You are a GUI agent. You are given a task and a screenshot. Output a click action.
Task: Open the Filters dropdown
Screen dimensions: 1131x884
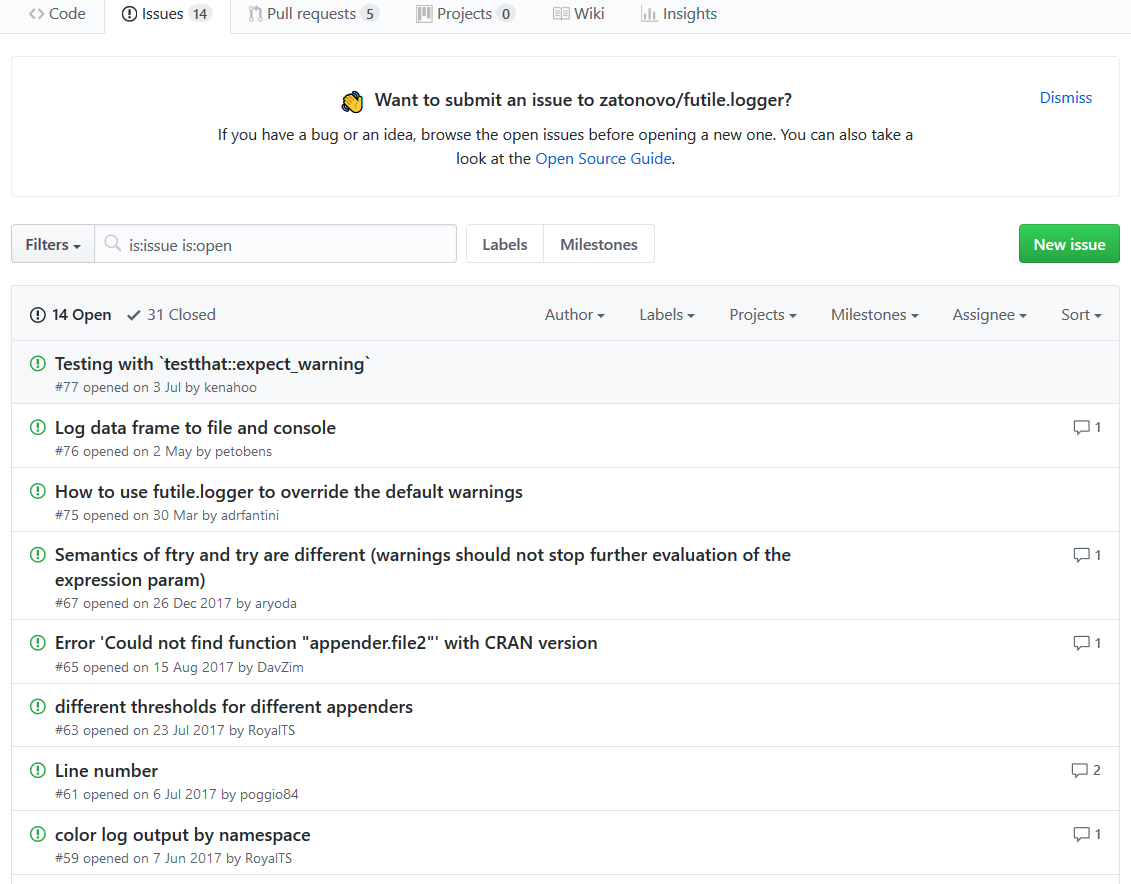[53, 244]
